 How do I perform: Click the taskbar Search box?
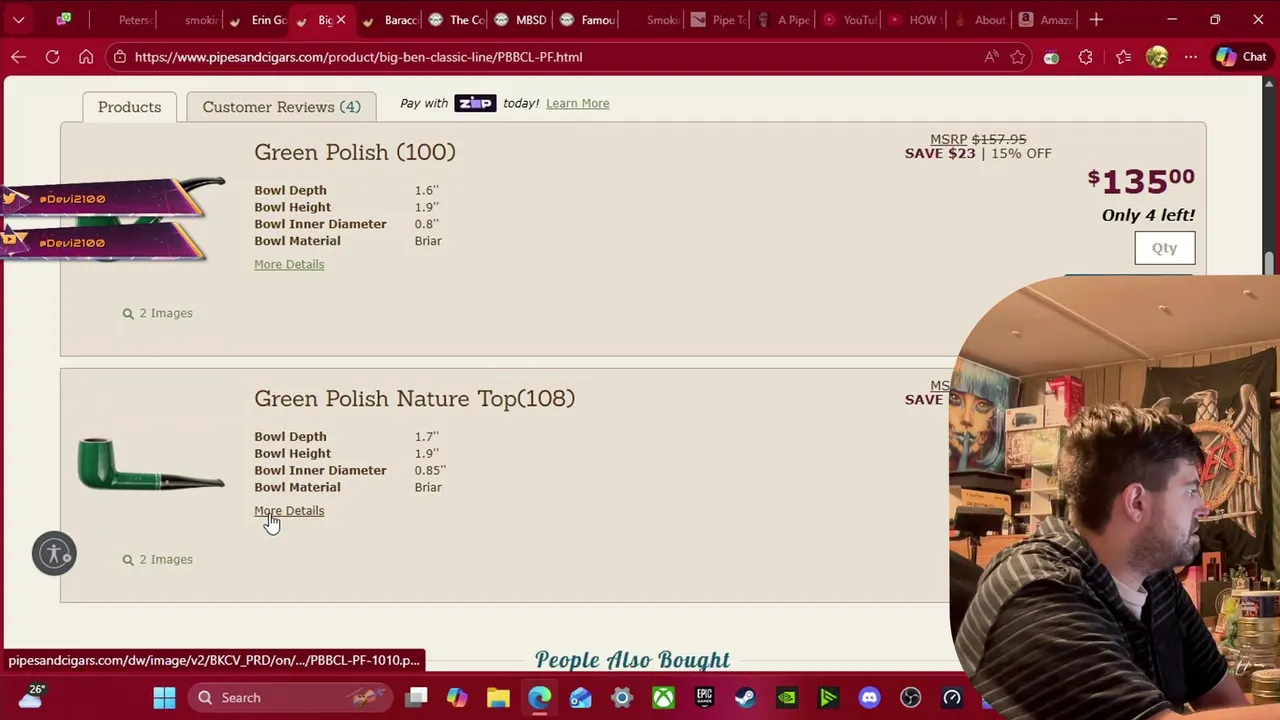[290, 698]
